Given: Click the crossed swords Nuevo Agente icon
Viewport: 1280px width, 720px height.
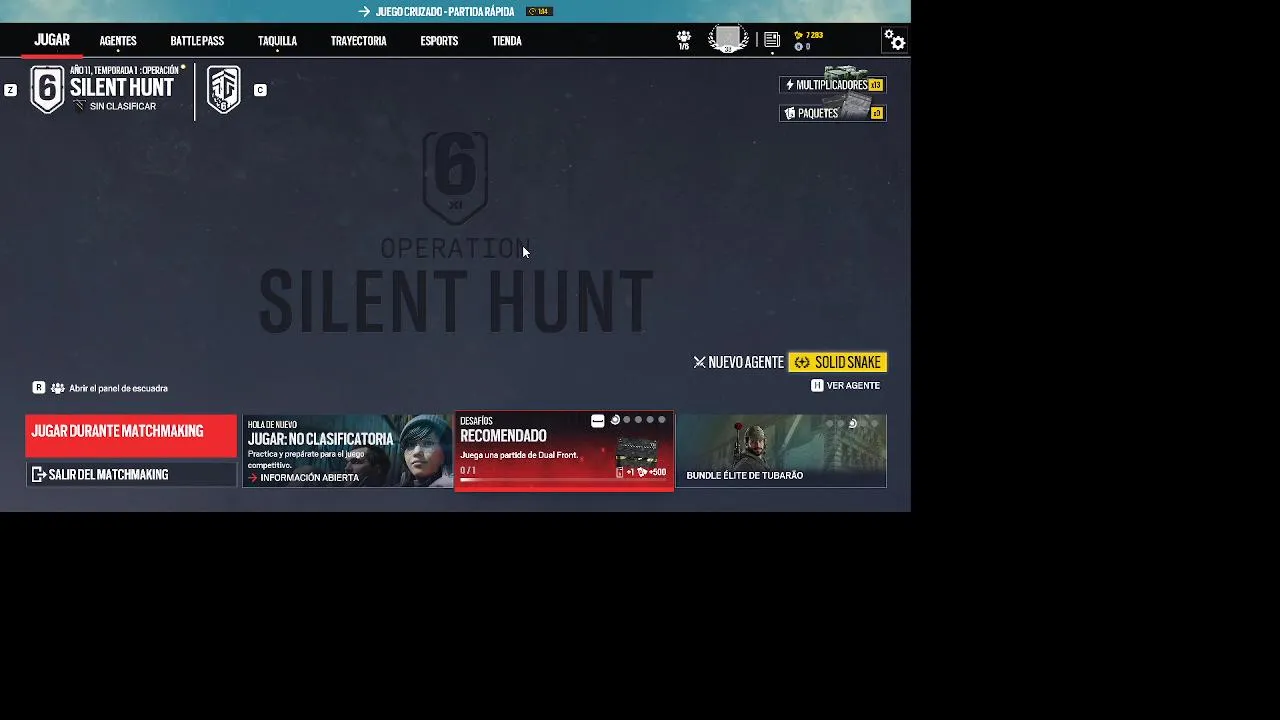Looking at the screenshot, I should [699, 362].
